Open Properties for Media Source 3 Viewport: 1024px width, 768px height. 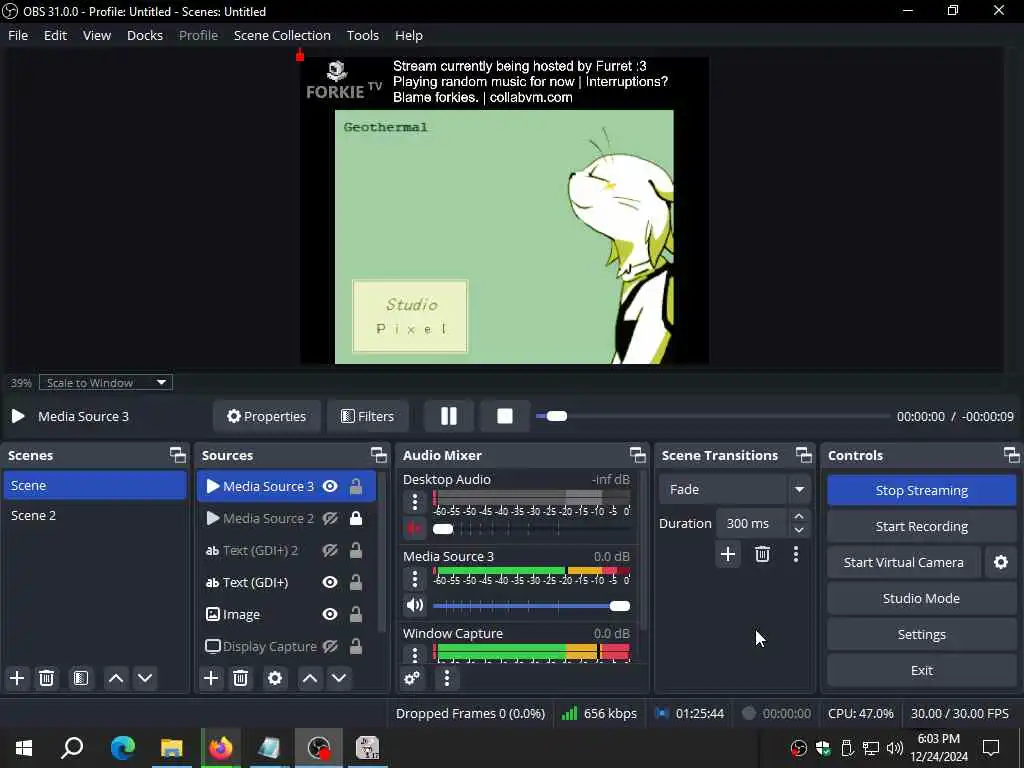[266, 416]
